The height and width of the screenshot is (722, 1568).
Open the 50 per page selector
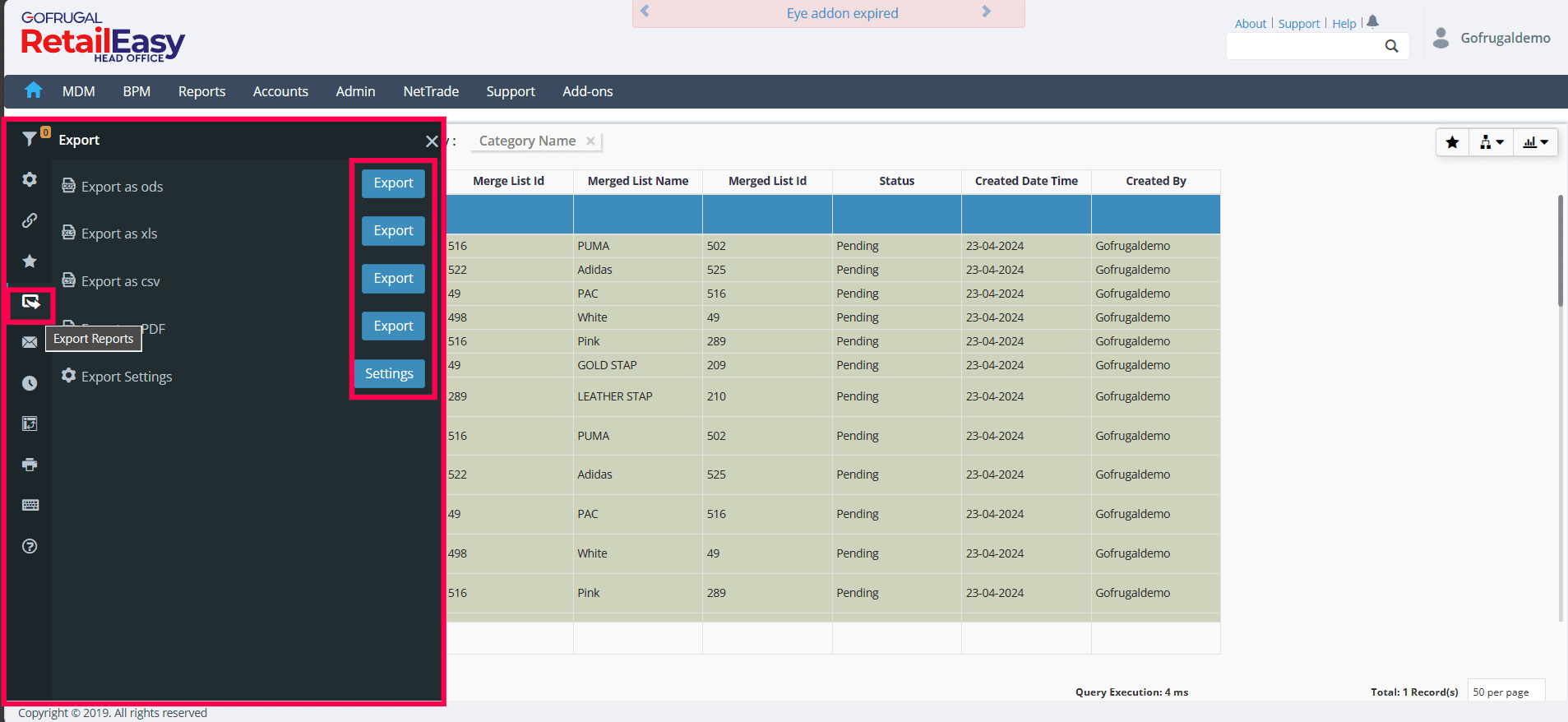coord(1505,692)
